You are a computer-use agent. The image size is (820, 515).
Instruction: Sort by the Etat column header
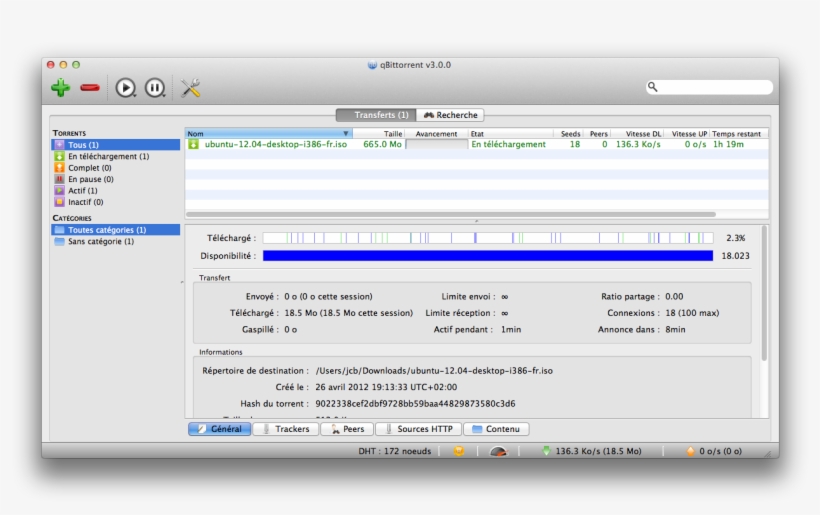pos(510,134)
